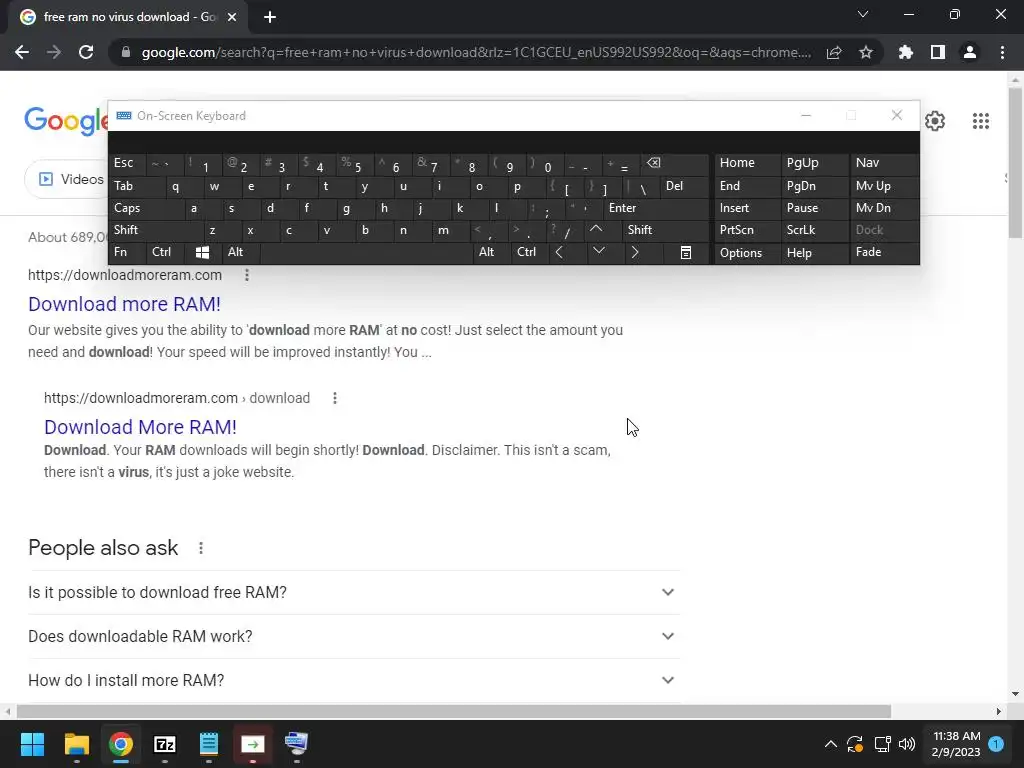View site information lock icon
Image resolution: width=1024 pixels, height=768 pixels.
pyautogui.click(x=125, y=52)
